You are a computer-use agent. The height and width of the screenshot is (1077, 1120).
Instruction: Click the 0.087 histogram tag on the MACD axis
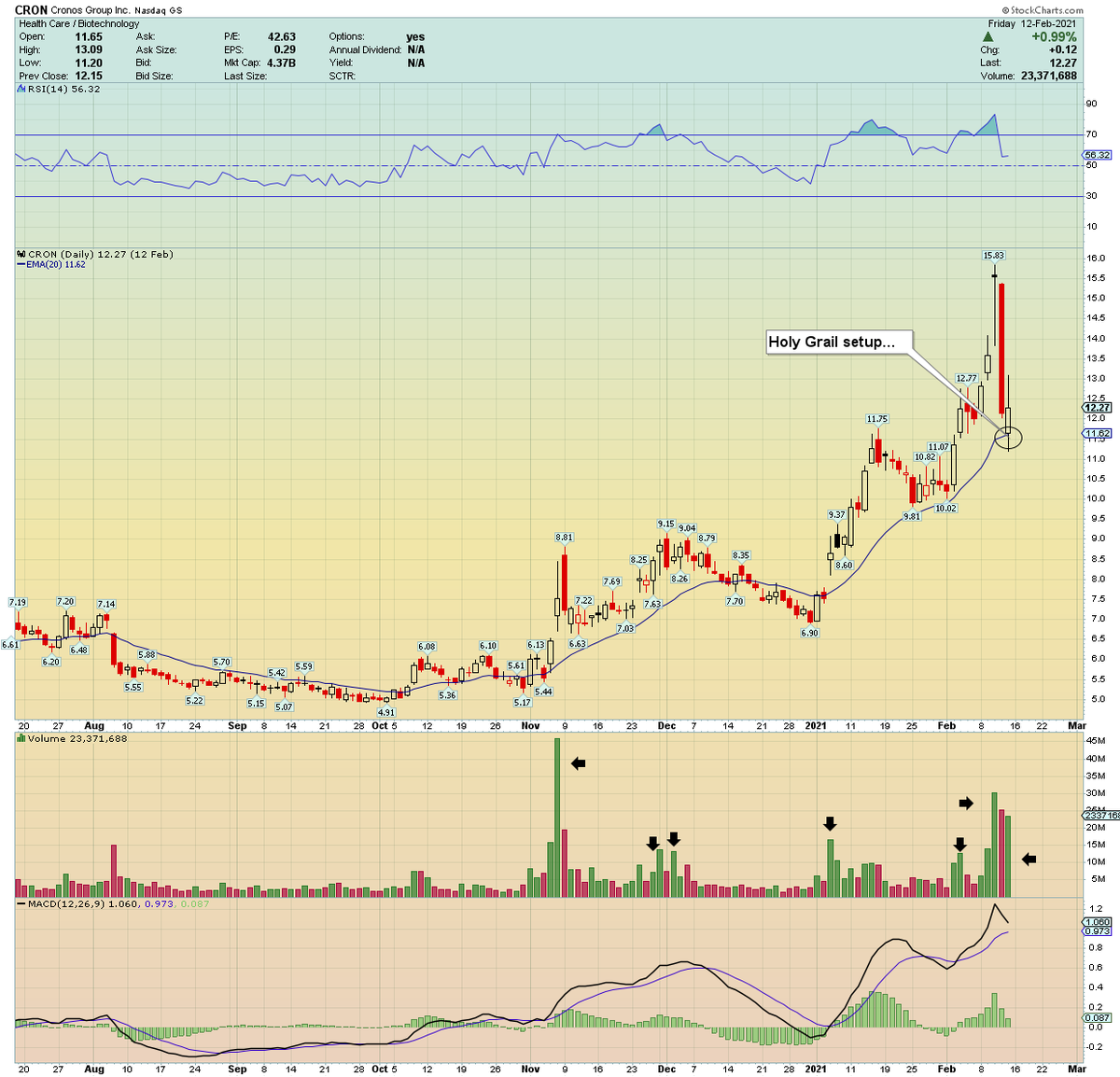tap(1097, 1017)
